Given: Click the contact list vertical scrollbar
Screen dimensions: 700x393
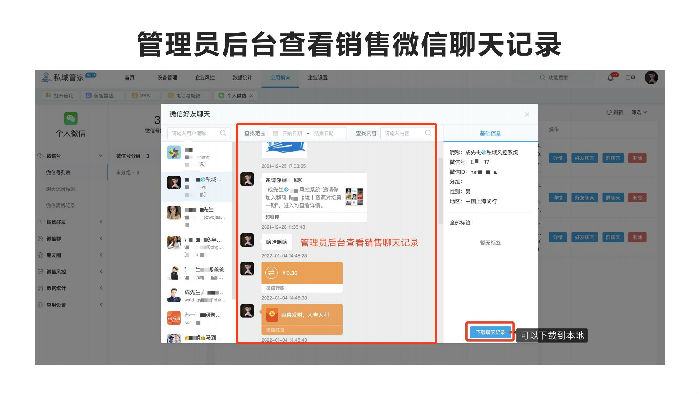Looking at the screenshot, I should click(233, 221).
